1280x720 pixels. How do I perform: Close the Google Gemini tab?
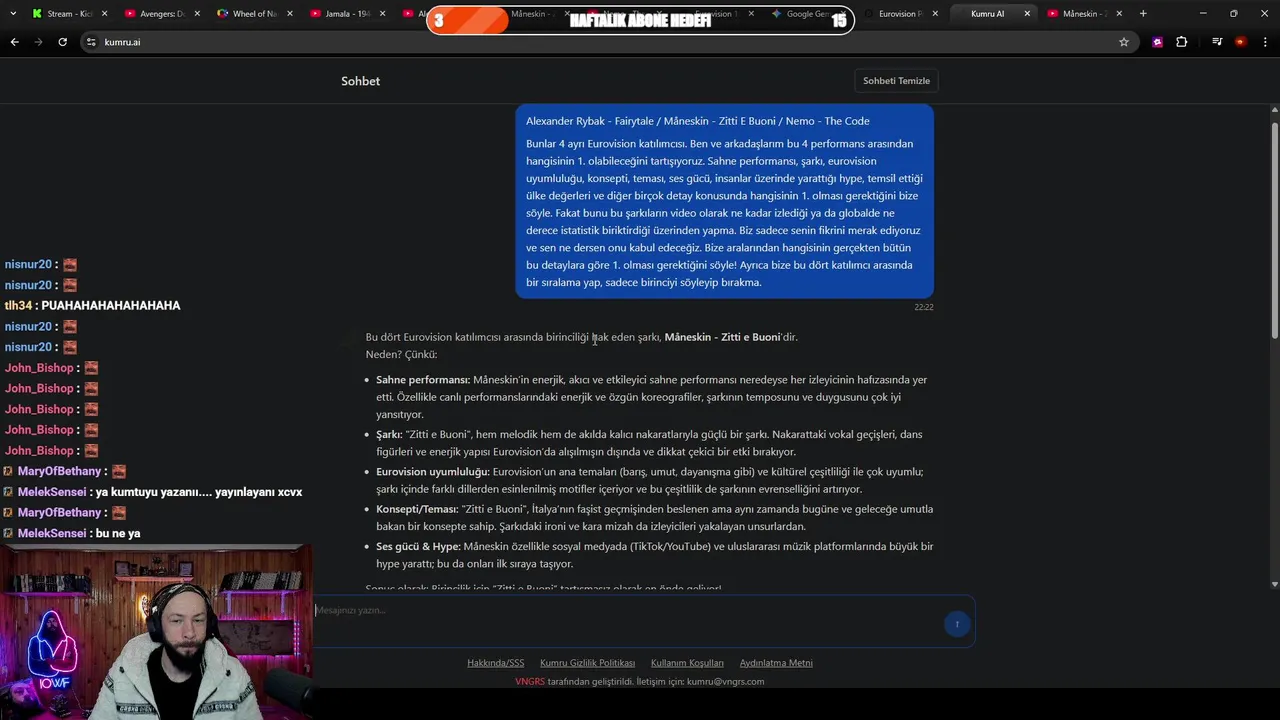(x=842, y=14)
